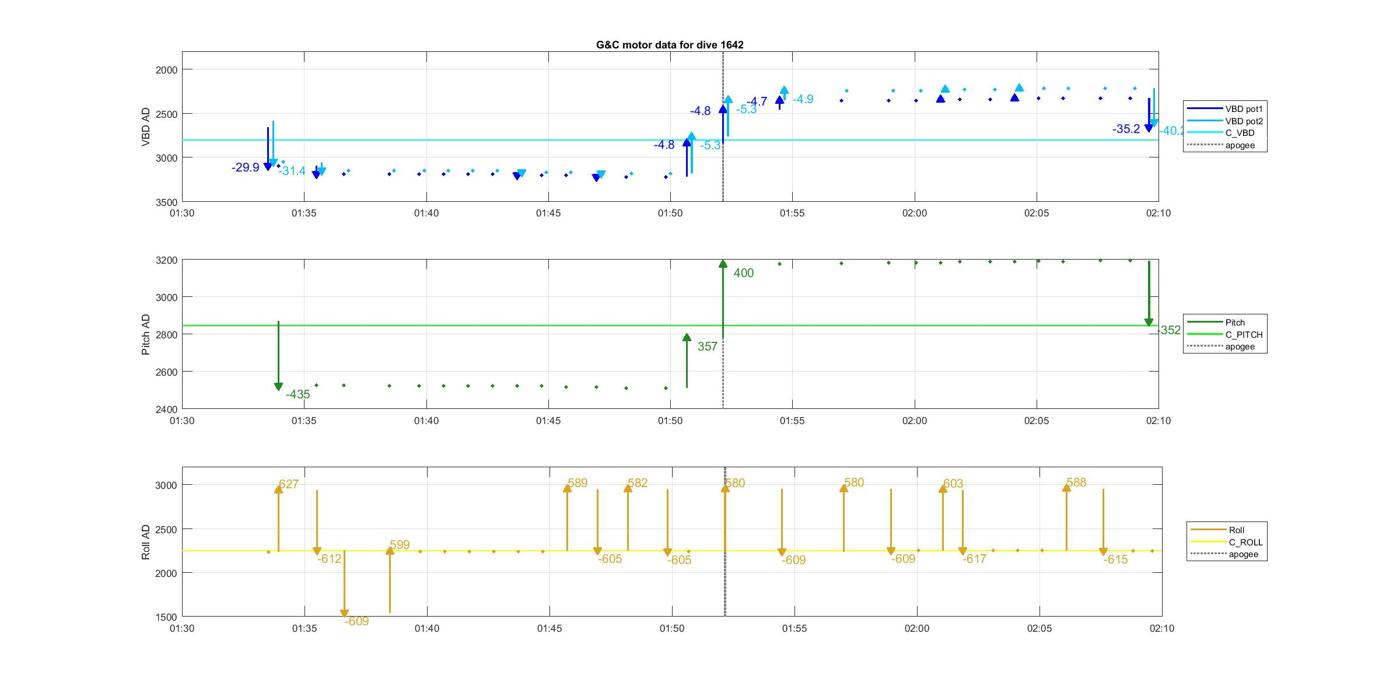Click the '1500' tick on Roll axis
This screenshot has width=1400, height=693.
click(166, 617)
